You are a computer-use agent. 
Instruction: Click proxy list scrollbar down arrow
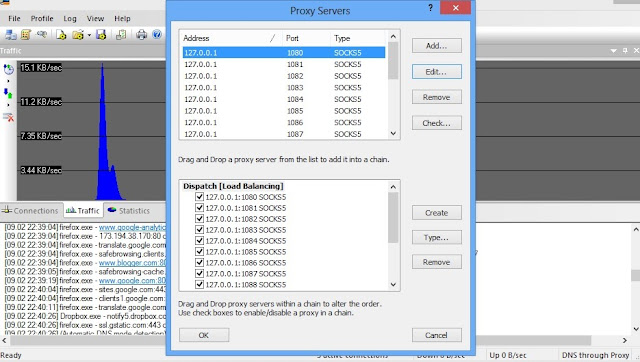pos(393,133)
